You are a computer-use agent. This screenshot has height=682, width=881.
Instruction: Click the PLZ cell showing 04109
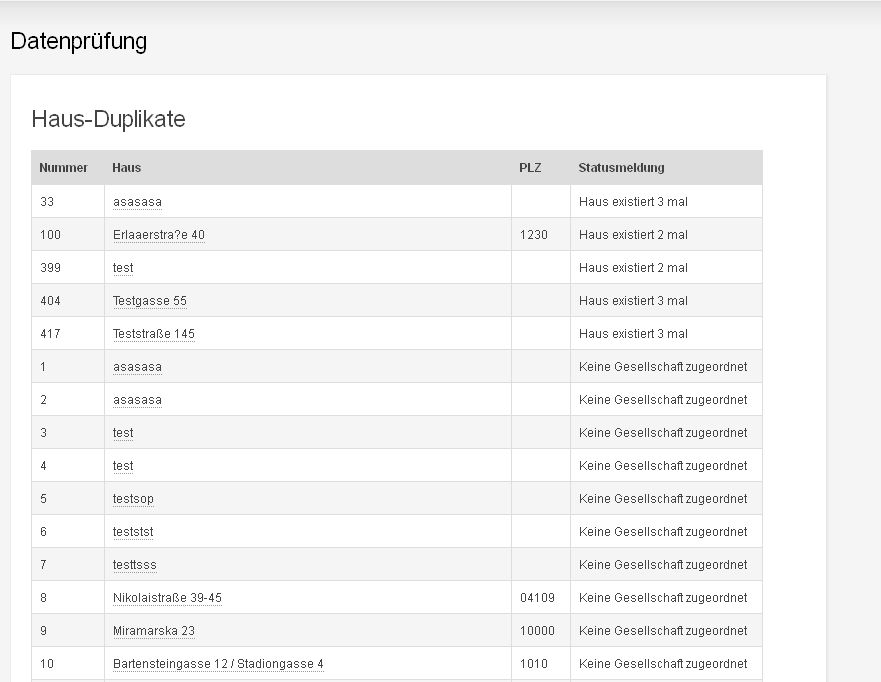click(537, 598)
